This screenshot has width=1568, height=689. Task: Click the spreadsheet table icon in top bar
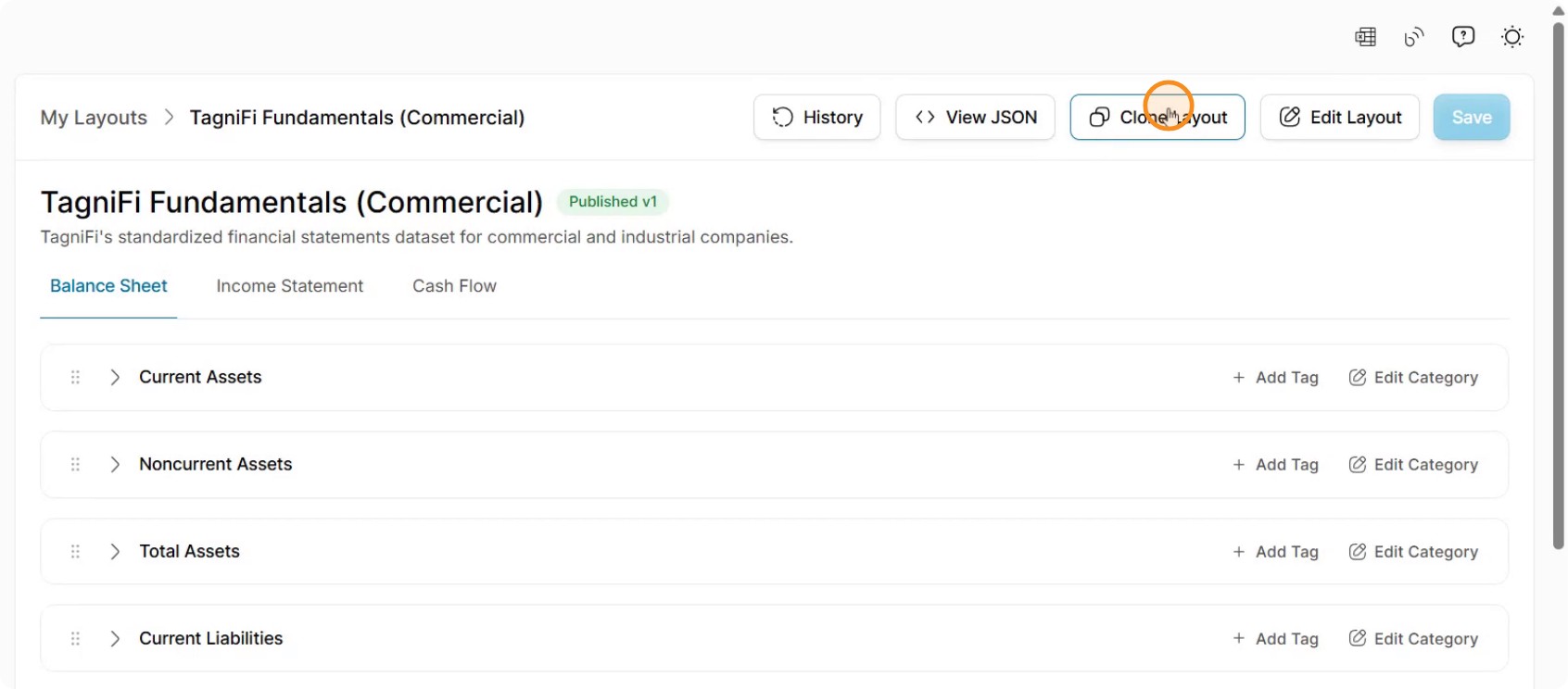1365,37
